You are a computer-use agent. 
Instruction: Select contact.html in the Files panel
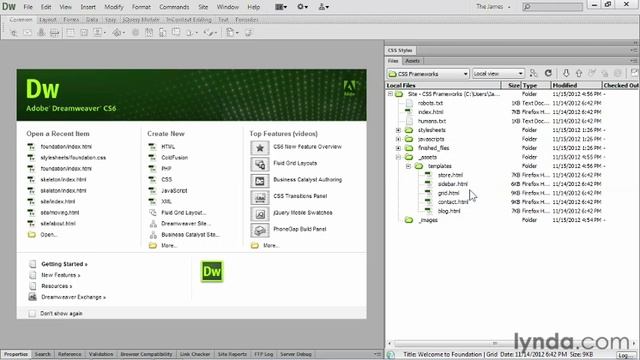tap(453, 202)
